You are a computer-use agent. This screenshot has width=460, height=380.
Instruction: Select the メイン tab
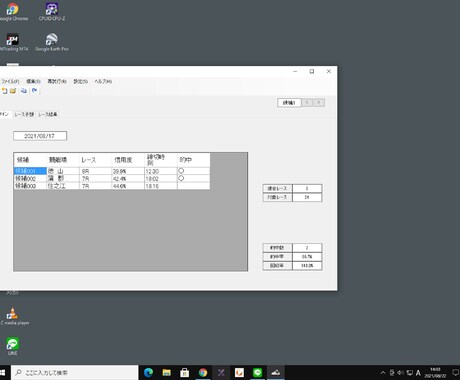pyautogui.click(x=5, y=114)
